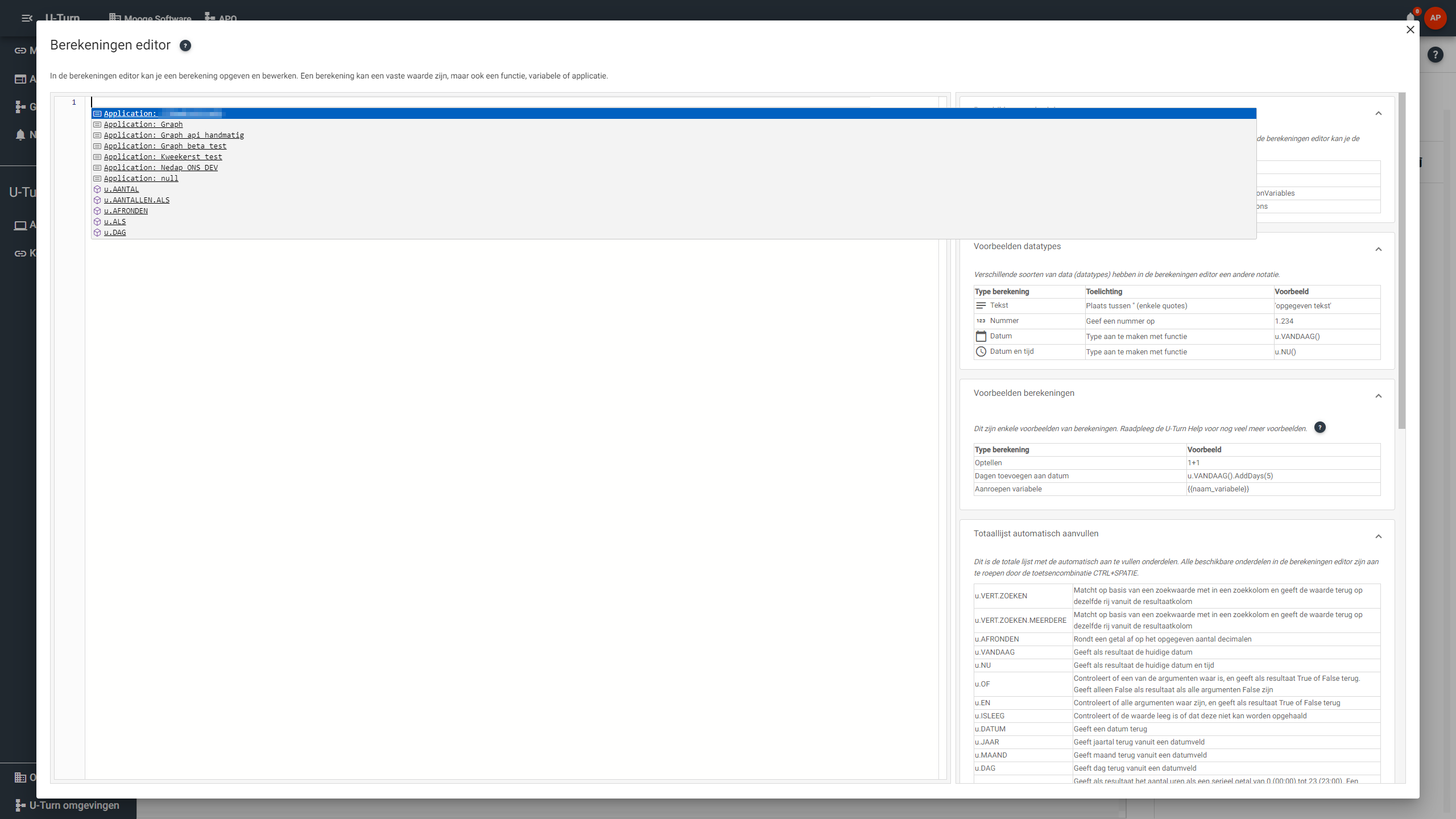Click inside the code editor text area

click(x=512, y=455)
